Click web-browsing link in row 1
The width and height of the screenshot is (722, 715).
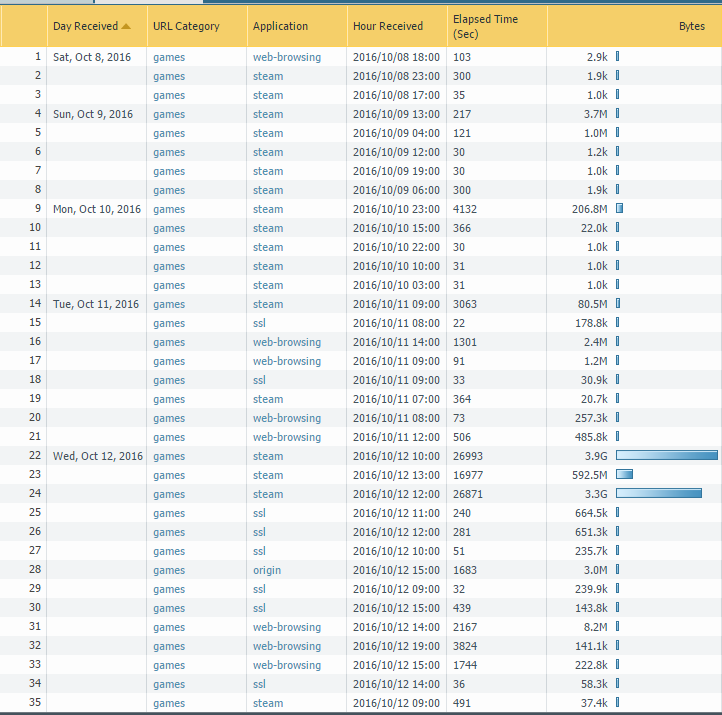click(x=287, y=57)
